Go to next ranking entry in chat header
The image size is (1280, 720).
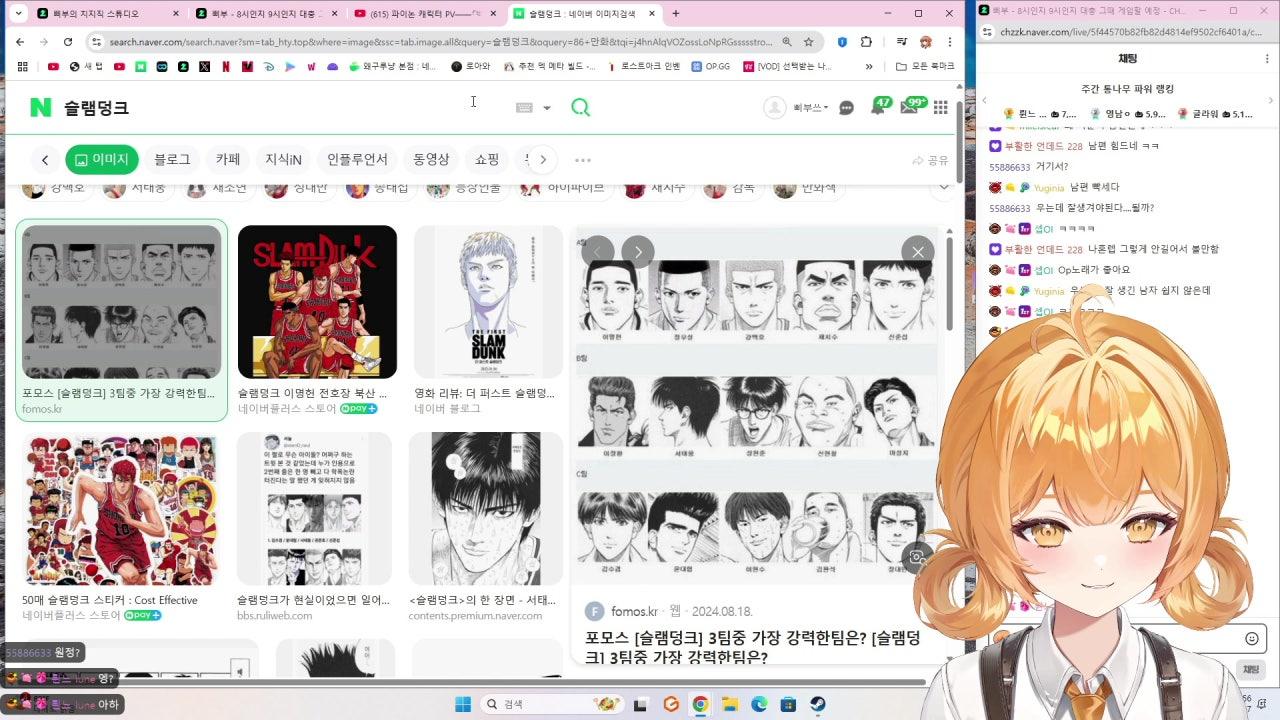click(x=1269, y=101)
